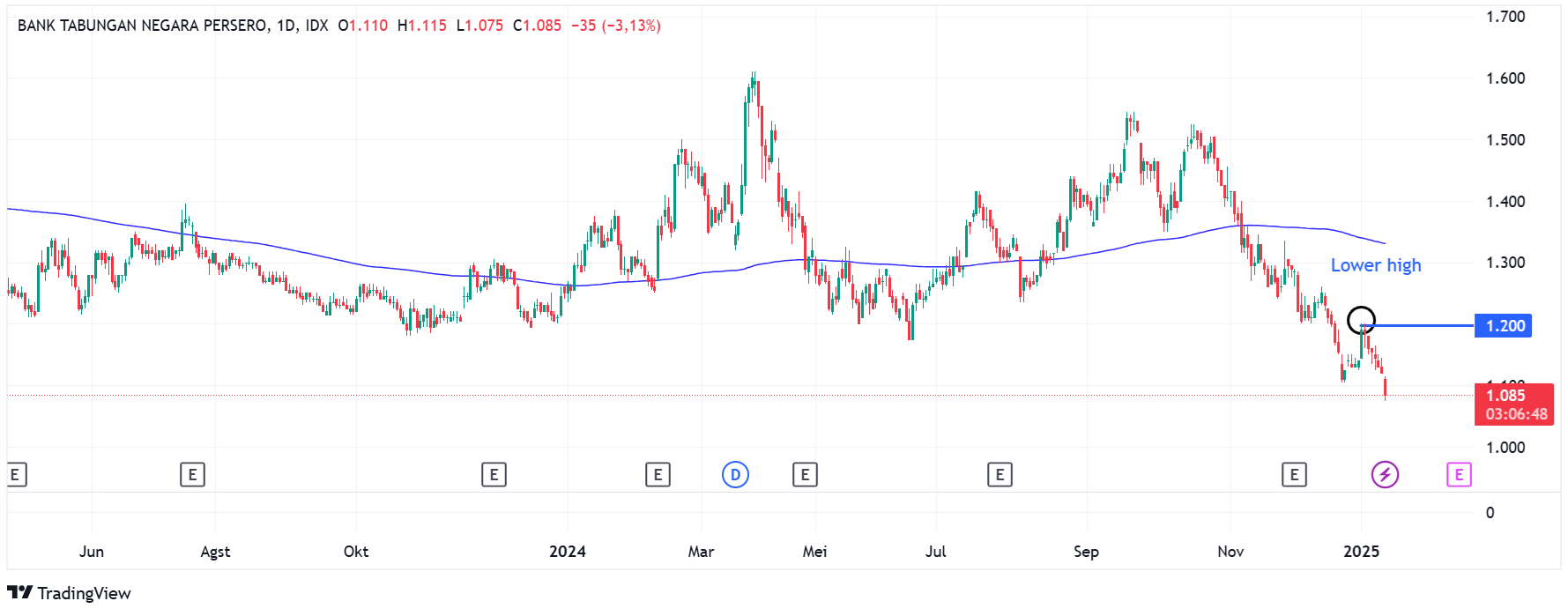The height and width of the screenshot is (616, 1568).
Task: Click the Nov label on the time axis
Action: [x=1230, y=552]
